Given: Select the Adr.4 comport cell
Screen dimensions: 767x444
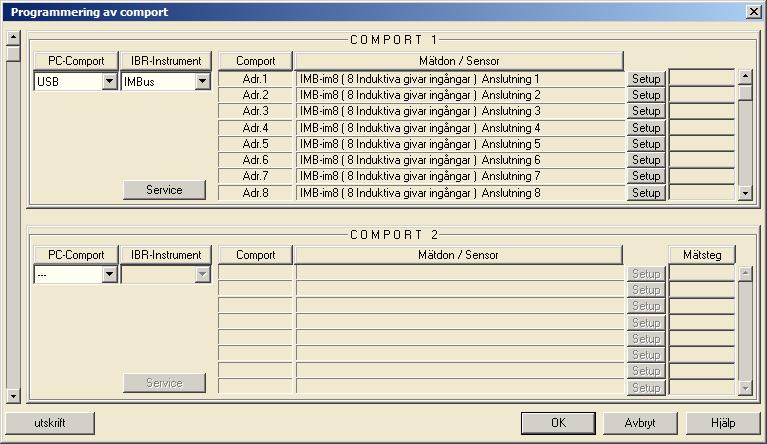Looking at the screenshot, I should click(x=255, y=128).
